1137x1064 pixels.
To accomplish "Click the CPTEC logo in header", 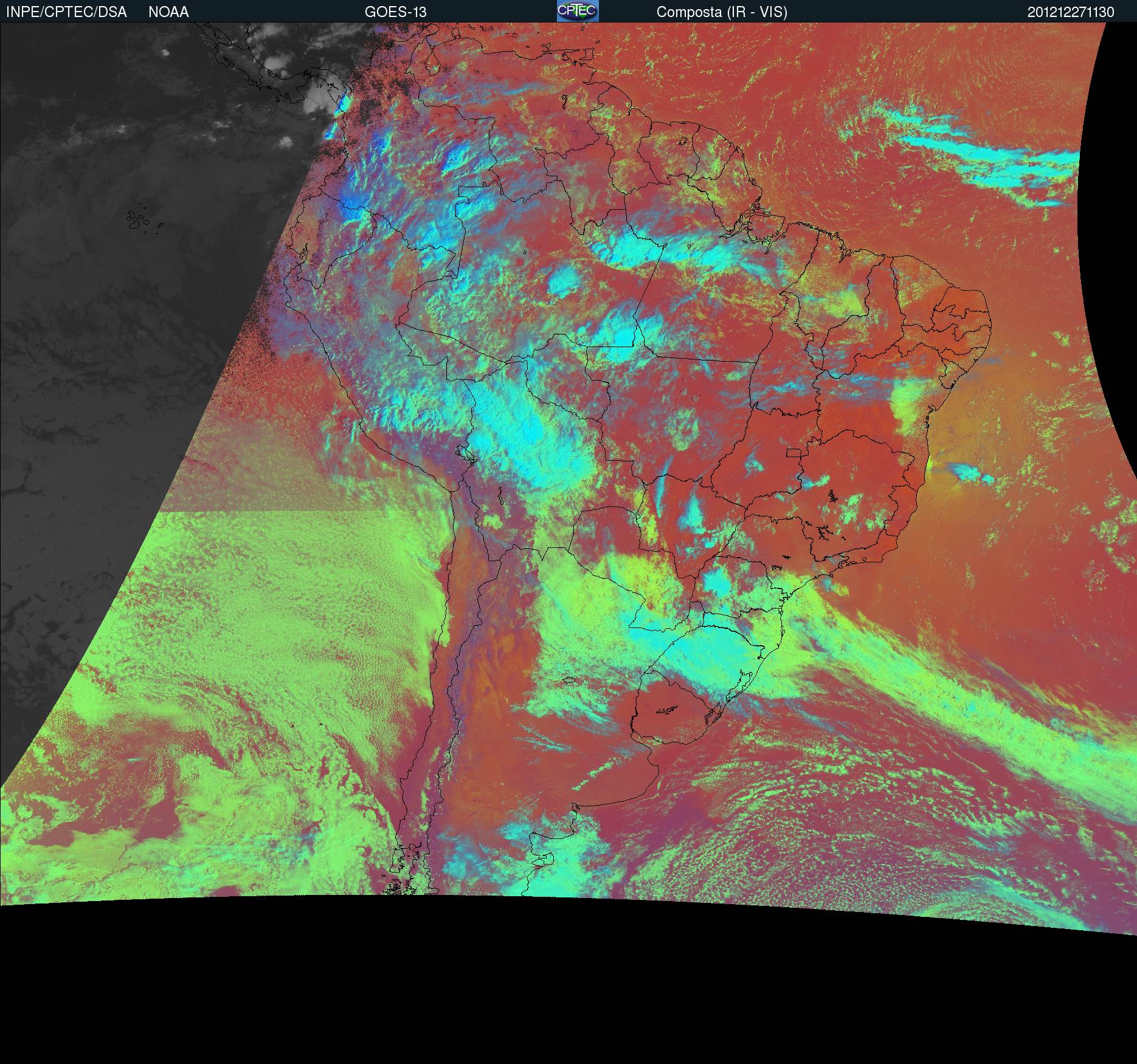I will tap(578, 11).
